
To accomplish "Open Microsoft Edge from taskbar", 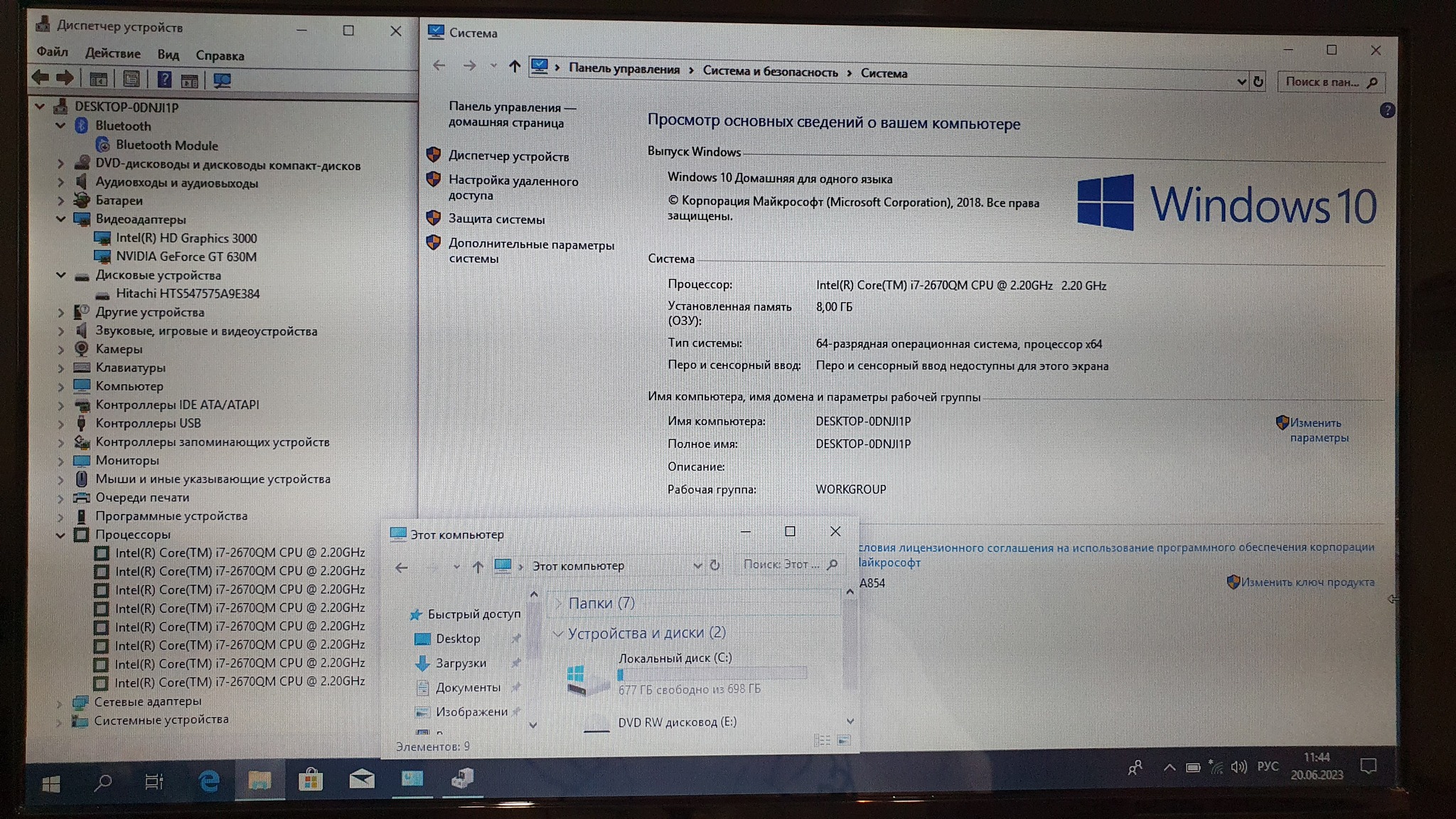I will pyautogui.click(x=208, y=781).
